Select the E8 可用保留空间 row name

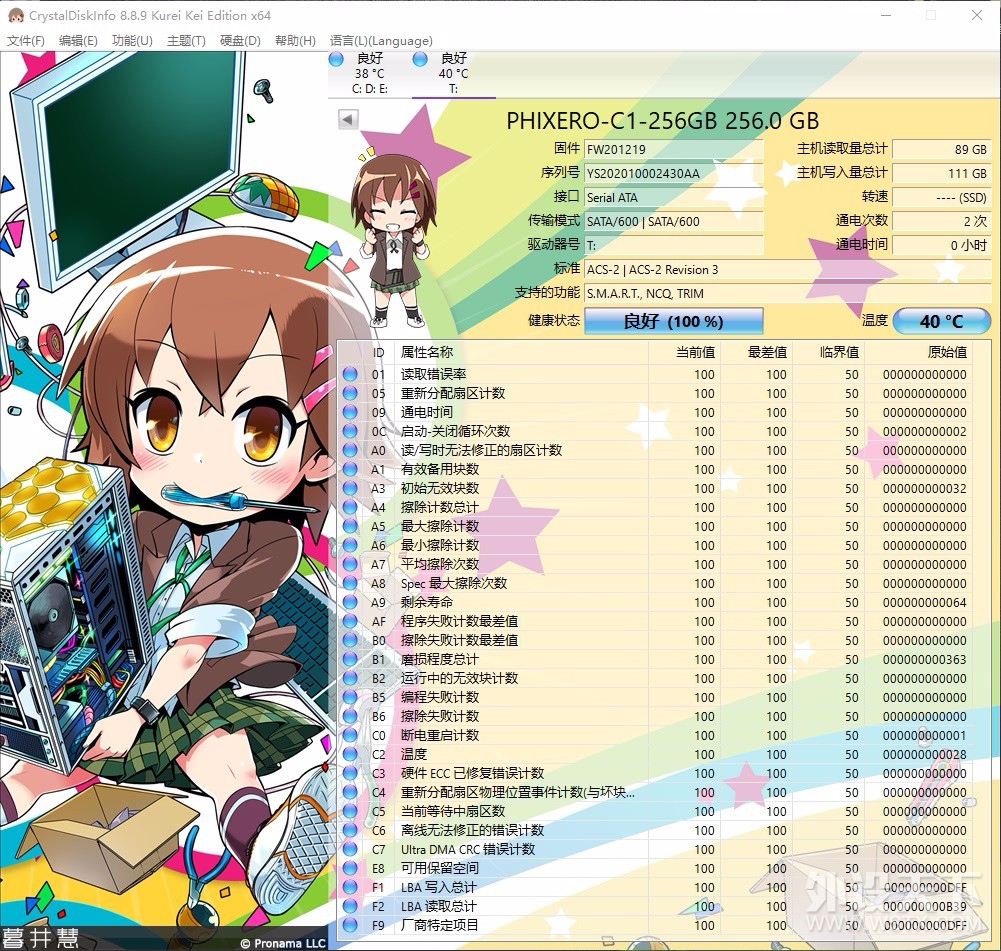click(x=440, y=868)
